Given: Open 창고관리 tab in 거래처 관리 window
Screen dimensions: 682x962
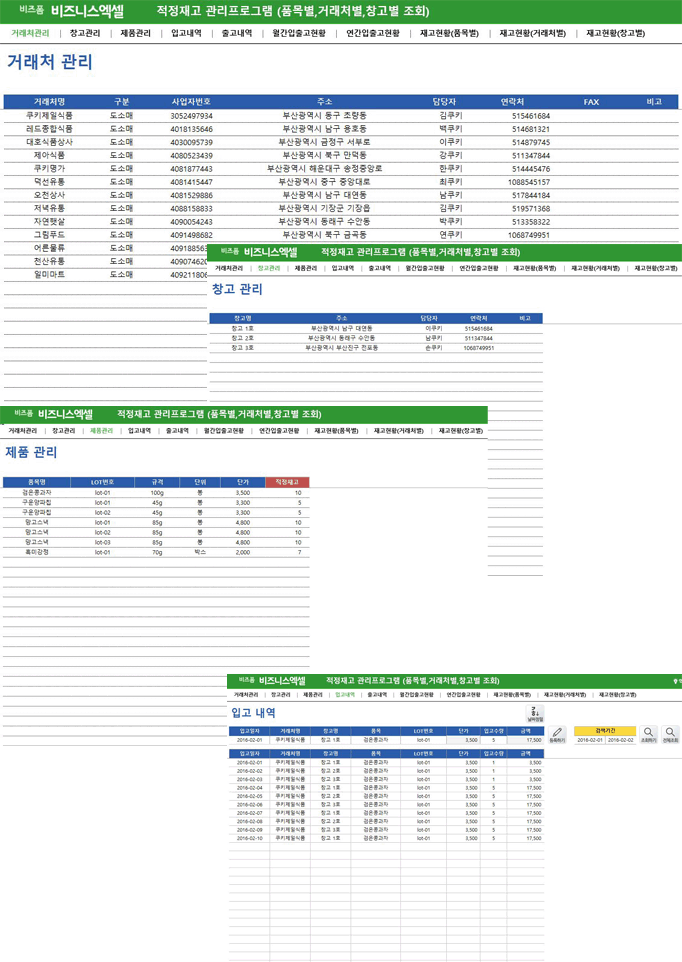Looking at the screenshot, I should pos(85,33).
